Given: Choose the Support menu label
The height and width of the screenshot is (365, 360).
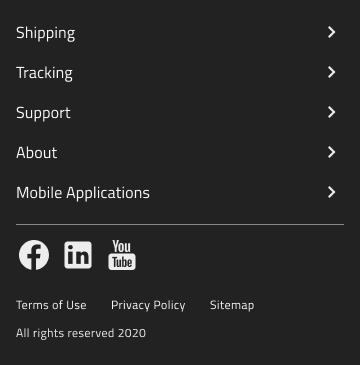Looking at the screenshot, I should [x=43, y=113].
